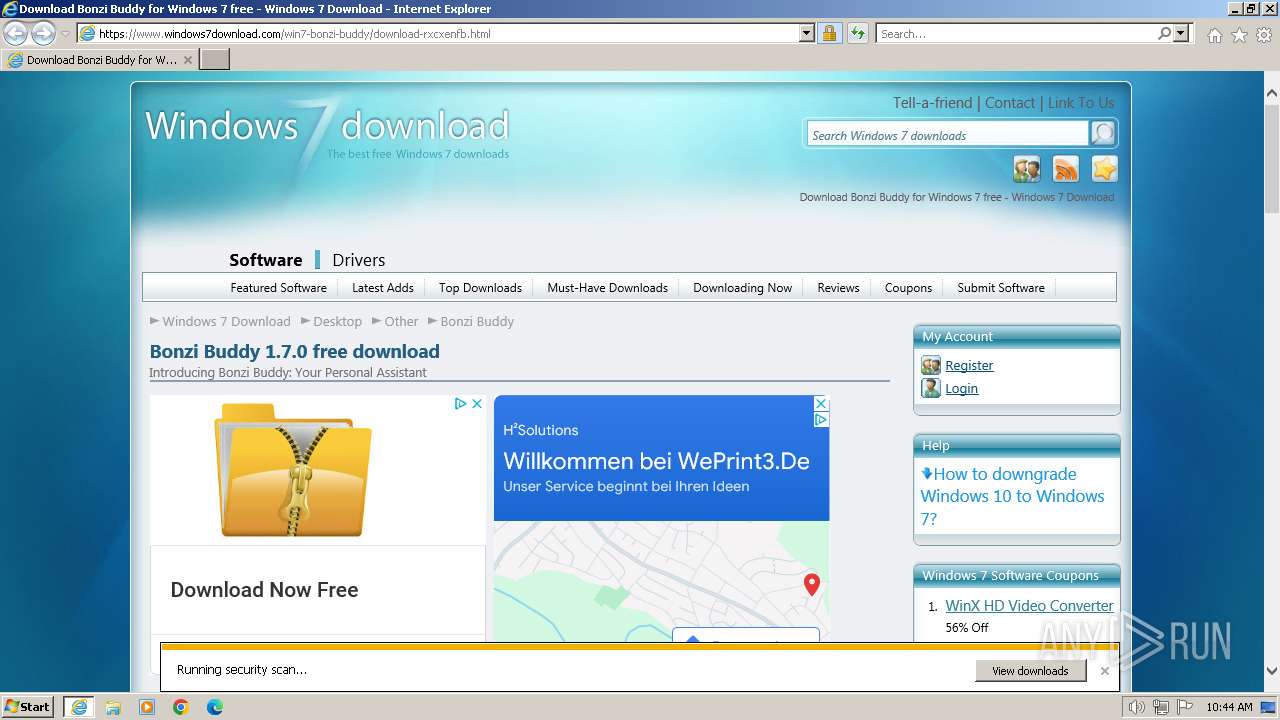Switch to the Drivers section tab

click(358, 260)
